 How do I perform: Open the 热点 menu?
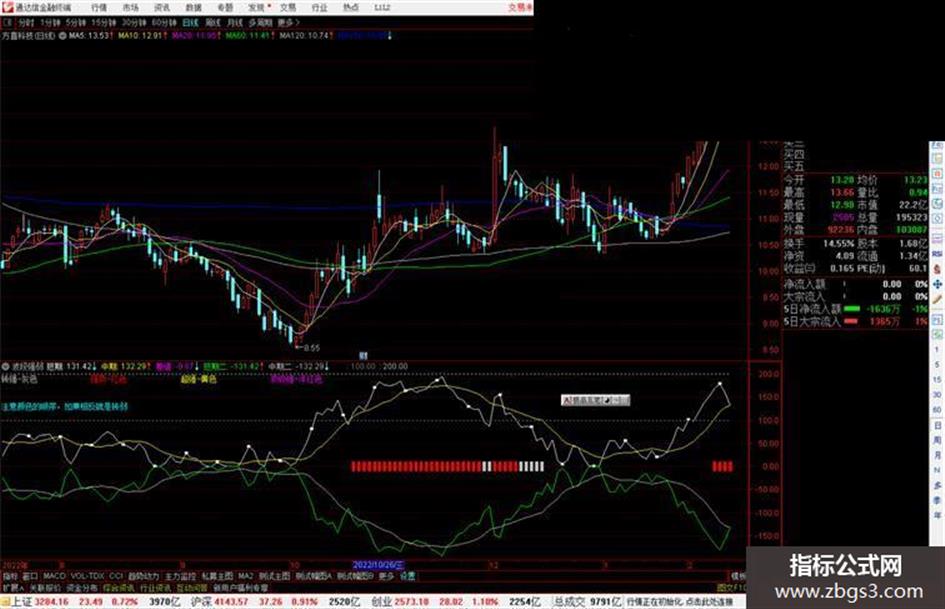click(351, 8)
